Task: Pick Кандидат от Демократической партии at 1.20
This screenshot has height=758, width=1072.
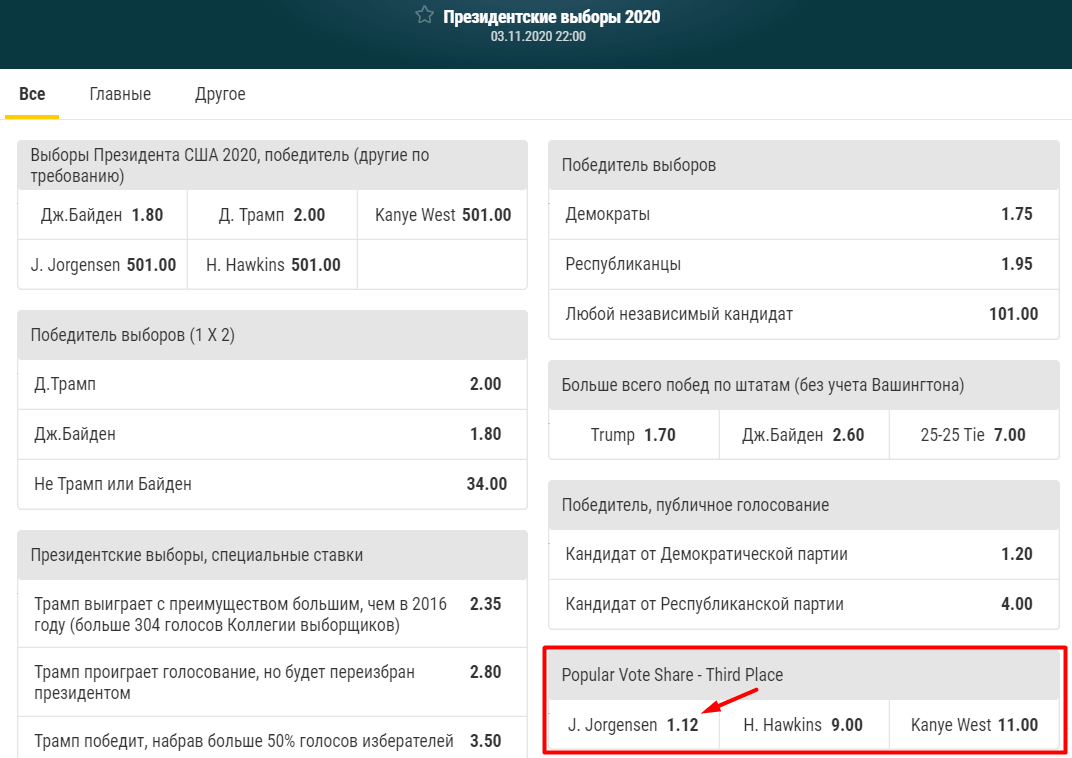Action: [804, 554]
